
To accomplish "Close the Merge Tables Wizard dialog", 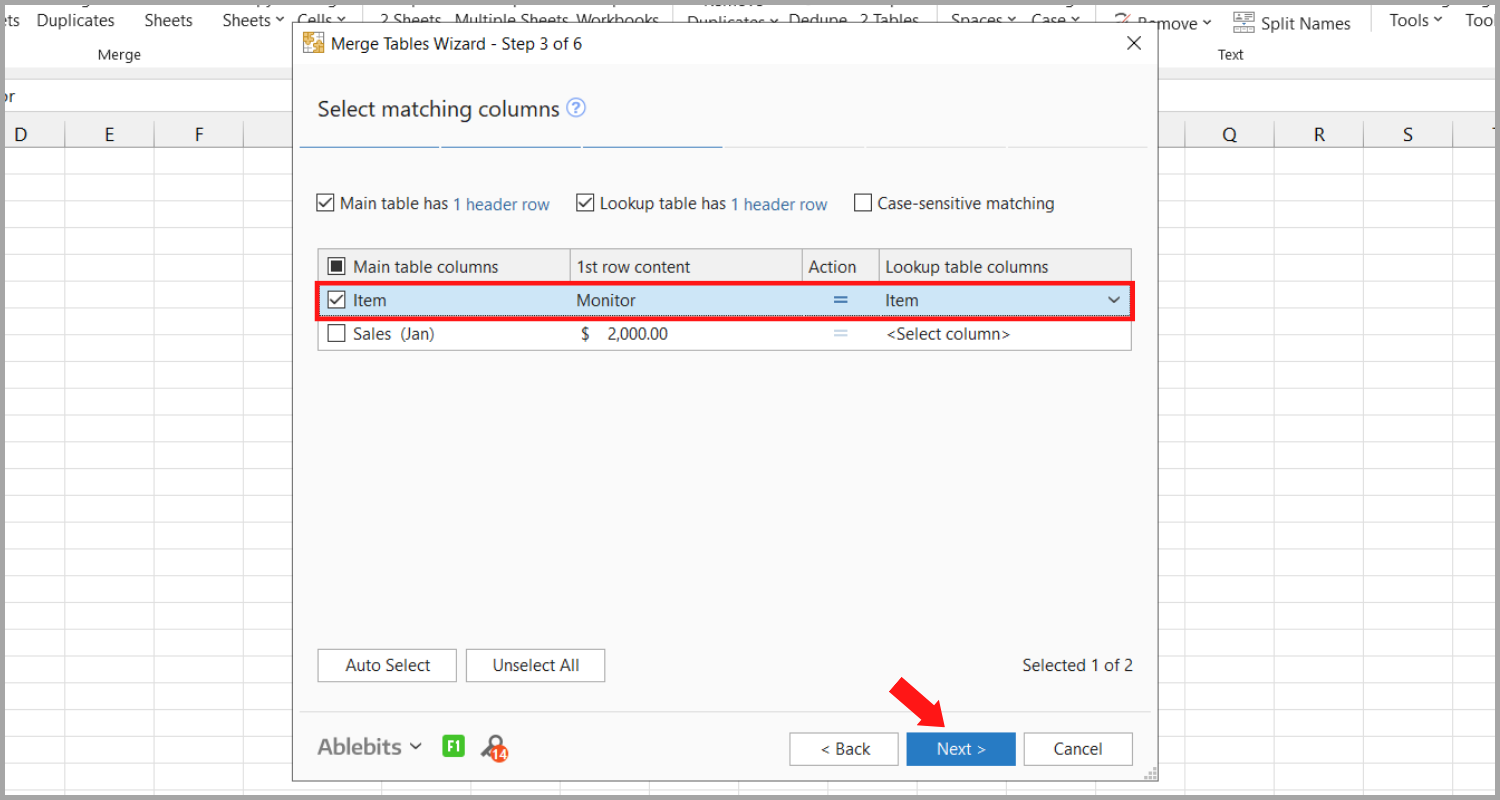I will pyautogui.click(x=1133, y=44).
